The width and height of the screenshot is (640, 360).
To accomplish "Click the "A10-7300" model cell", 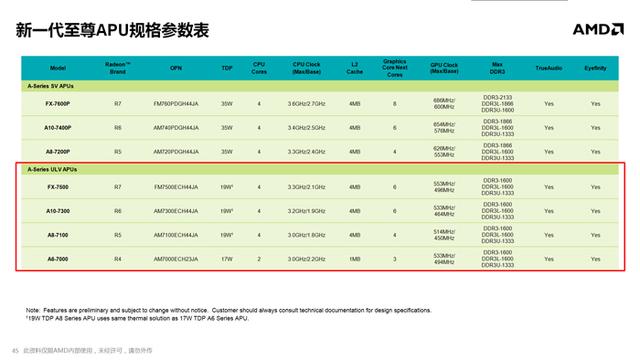I will coord(58,211).
